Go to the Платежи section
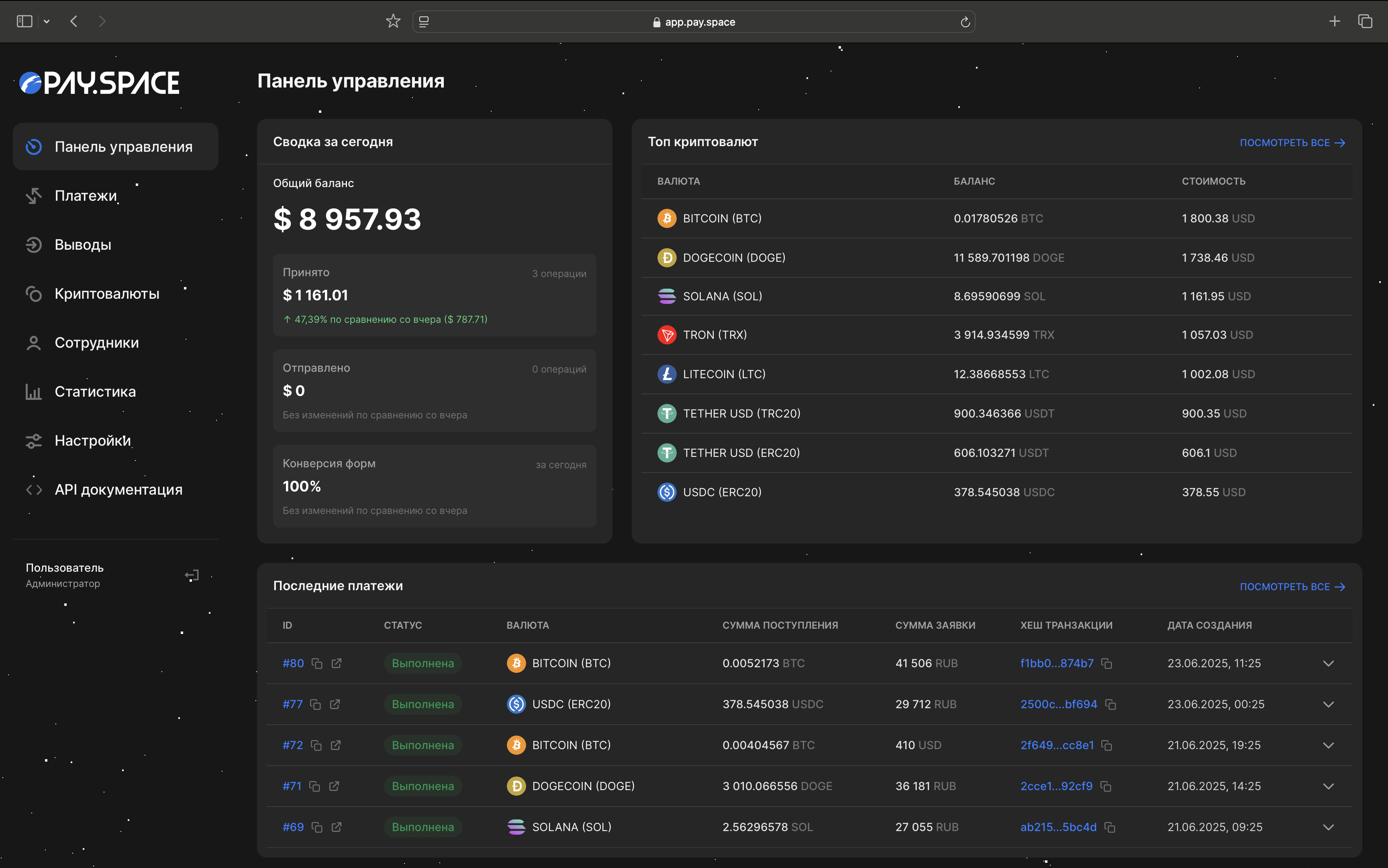 [x=86, y=196]
